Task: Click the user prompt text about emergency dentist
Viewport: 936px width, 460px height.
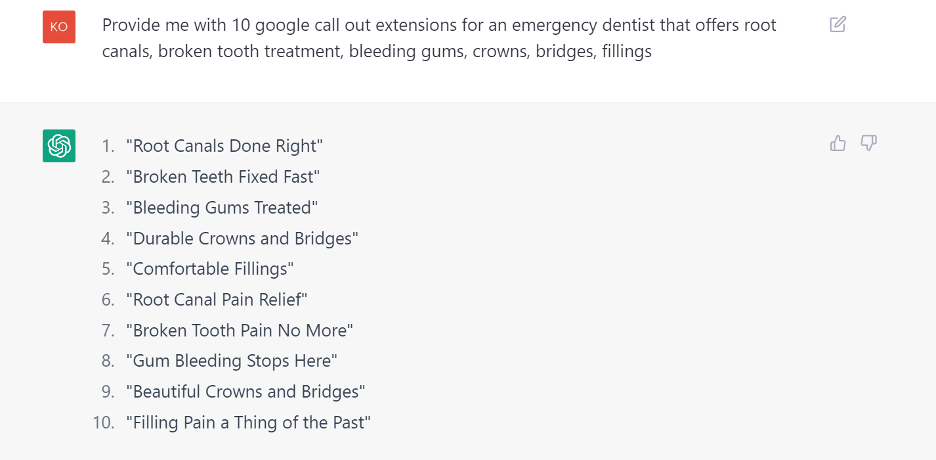Action: pos(439,38)
